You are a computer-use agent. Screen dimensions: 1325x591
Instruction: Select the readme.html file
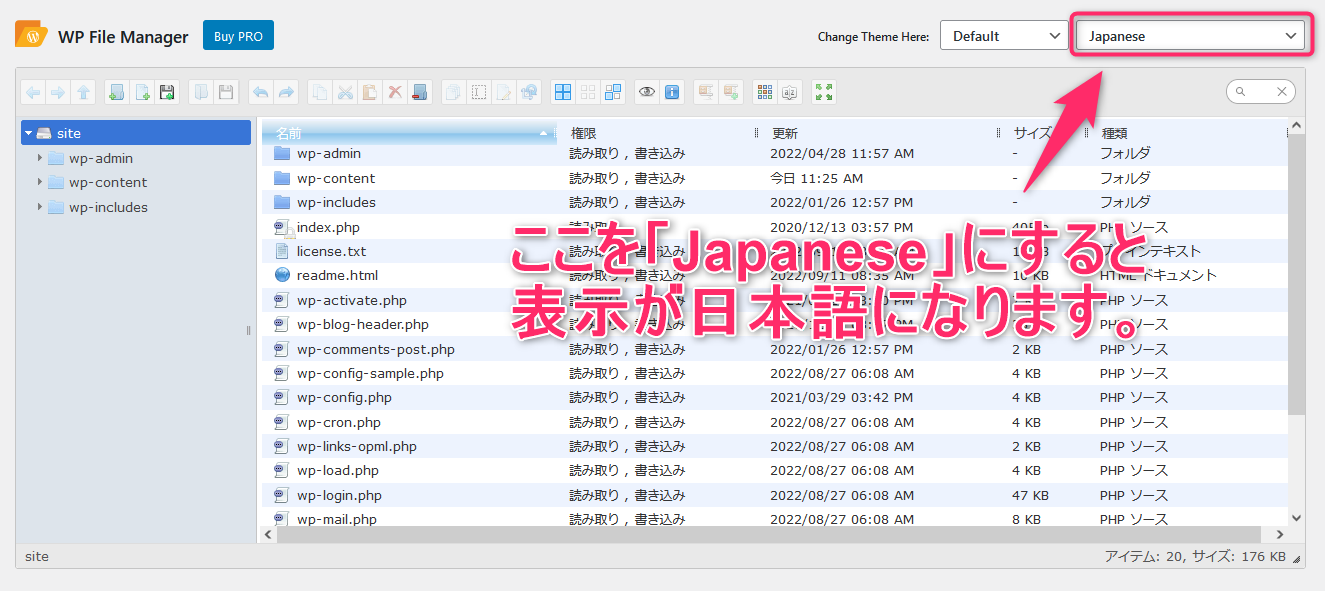(x=774, y=275)
